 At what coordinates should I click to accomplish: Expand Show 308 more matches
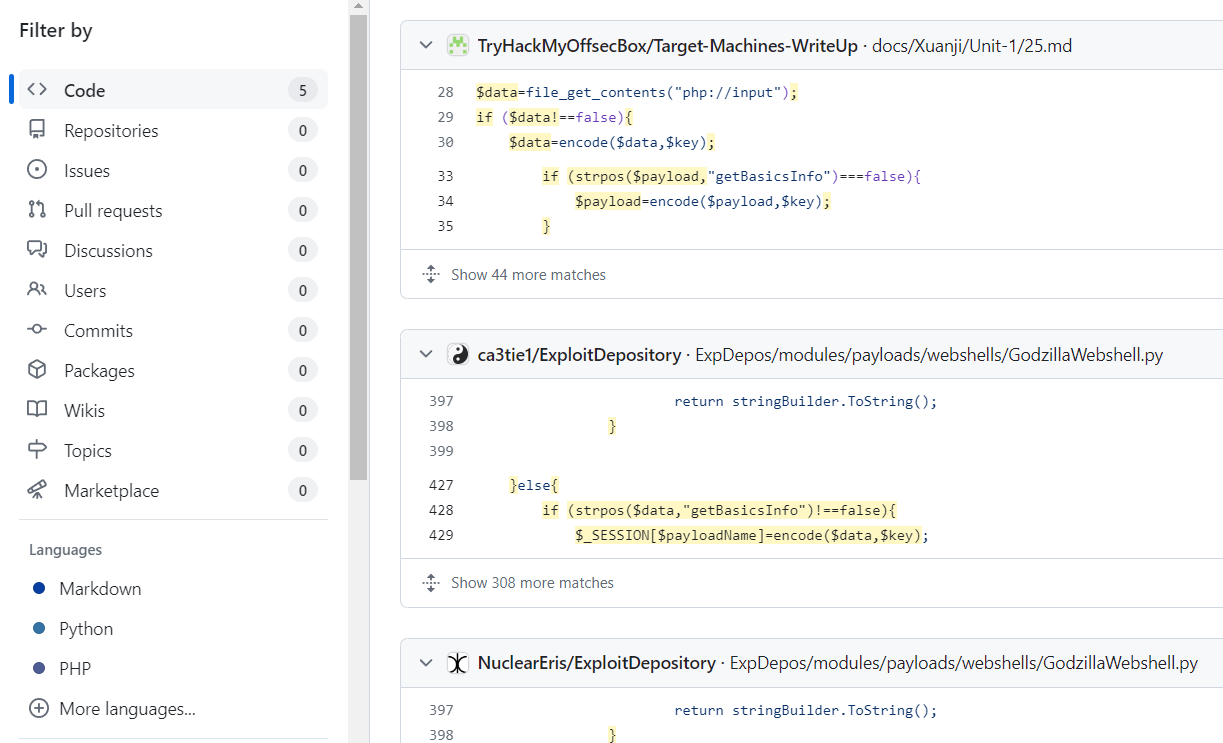pyautogui.click(x=532, y=582)
